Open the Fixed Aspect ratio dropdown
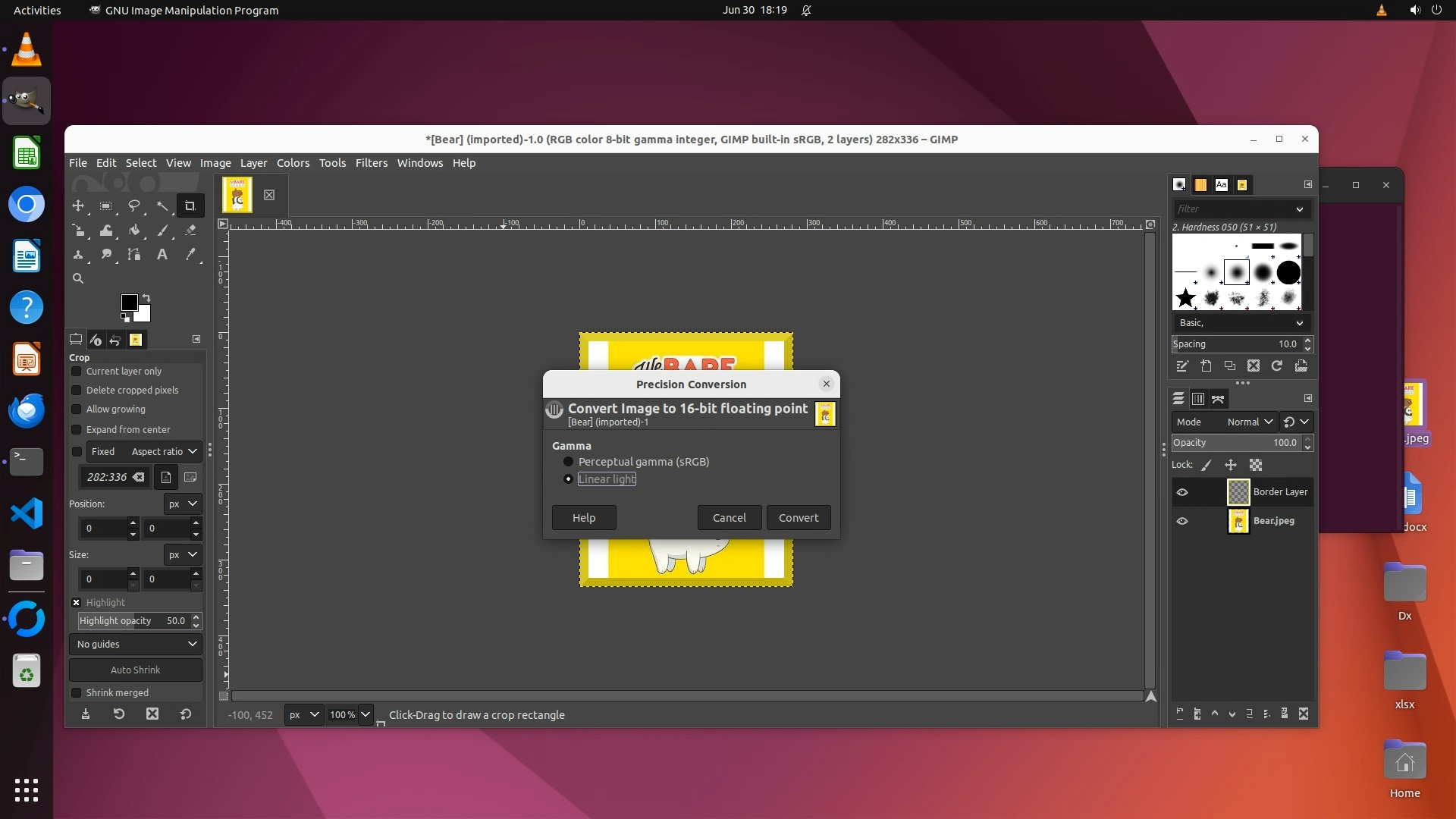This screenshot has width=1456, height=819. [x=143, y=451]
